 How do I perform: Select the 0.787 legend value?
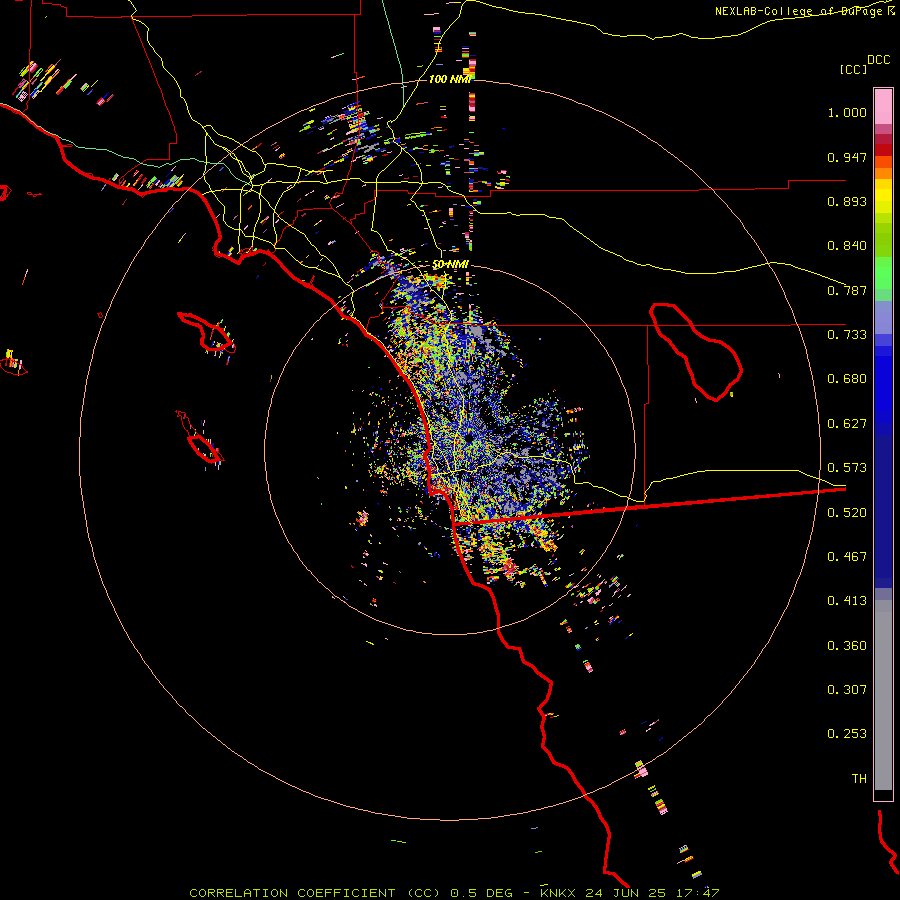[x=847, y=290]
